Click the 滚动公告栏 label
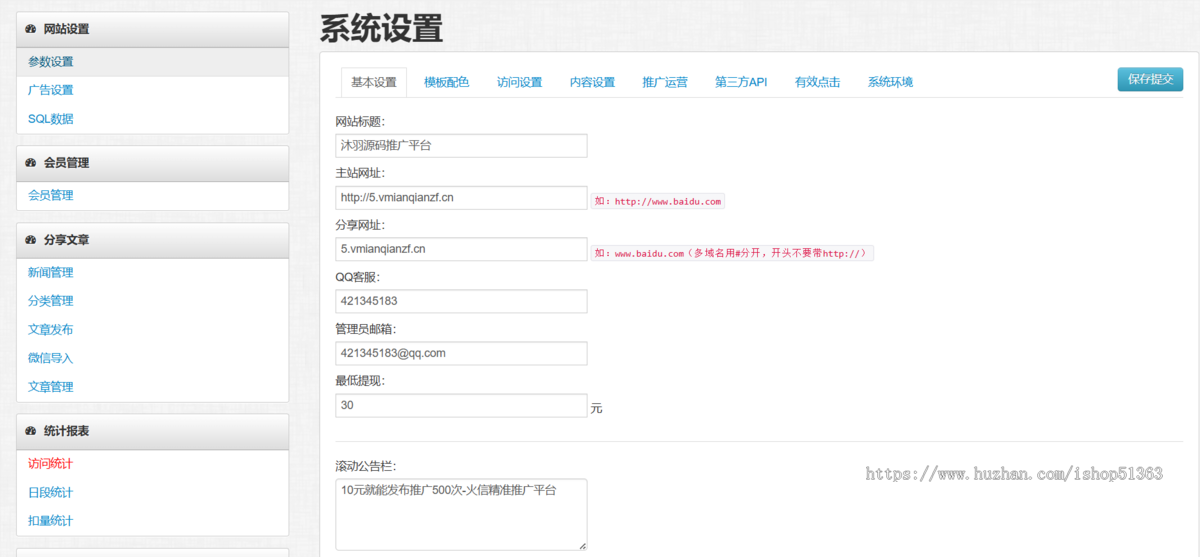Viewport: 1200px width, 557px height. point(366,466)
